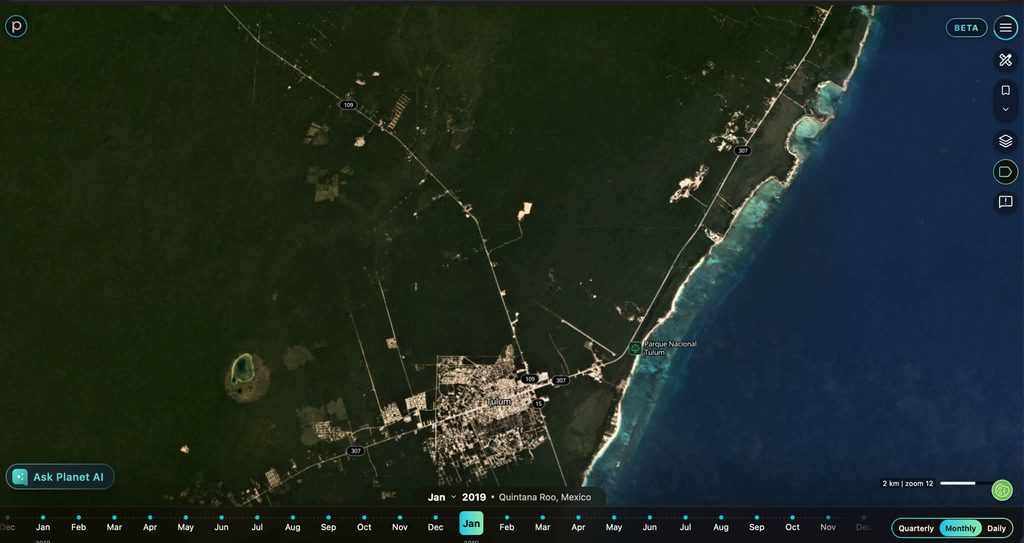This screenshot has width=1024, height=543.
Task: Jump to Aug 2019 on the timeline
Action: click(721, 527)
